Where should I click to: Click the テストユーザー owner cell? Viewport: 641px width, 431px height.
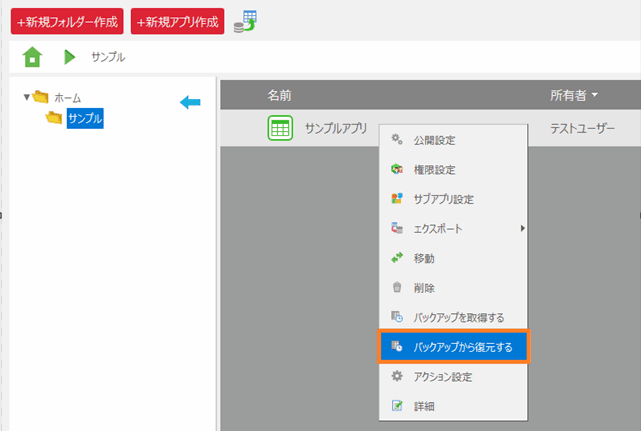582,129
